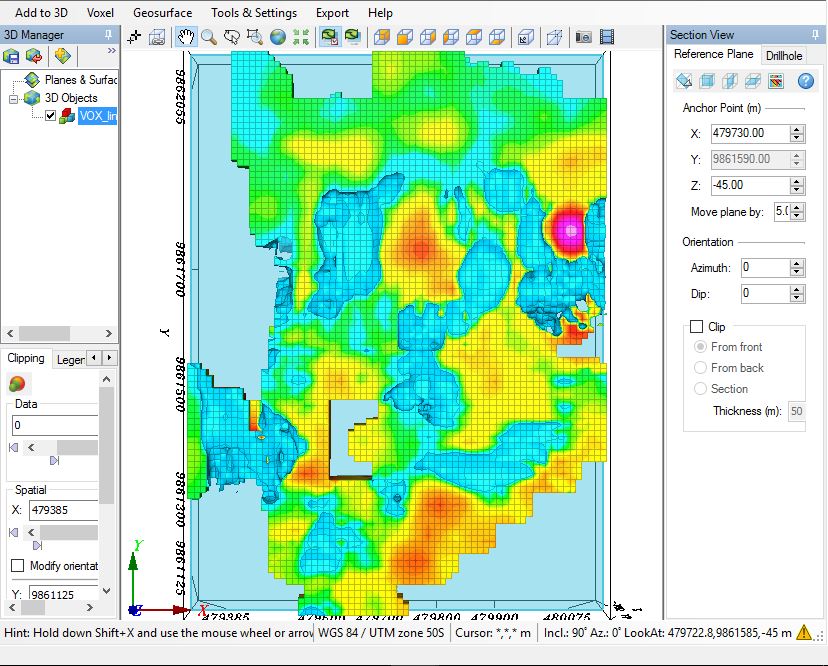Viewport: 828px width, 666px height.
Task: Open the help icon in Section View panel
Action: coord(806,81)
